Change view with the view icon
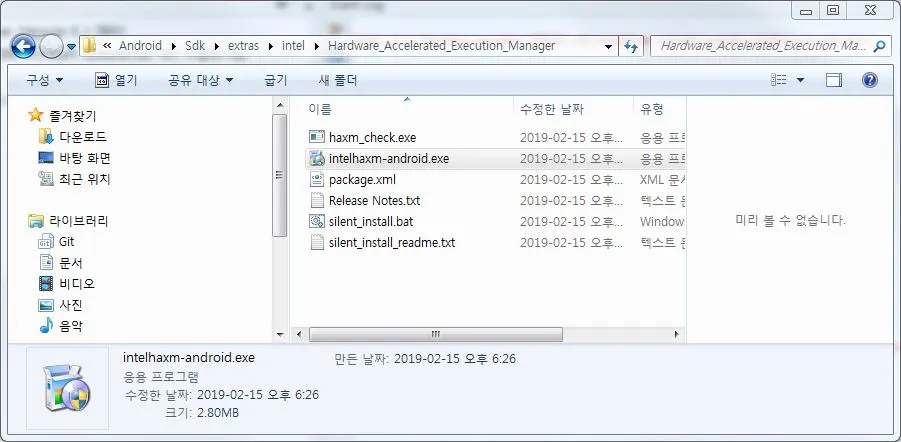 coord(779,80)
